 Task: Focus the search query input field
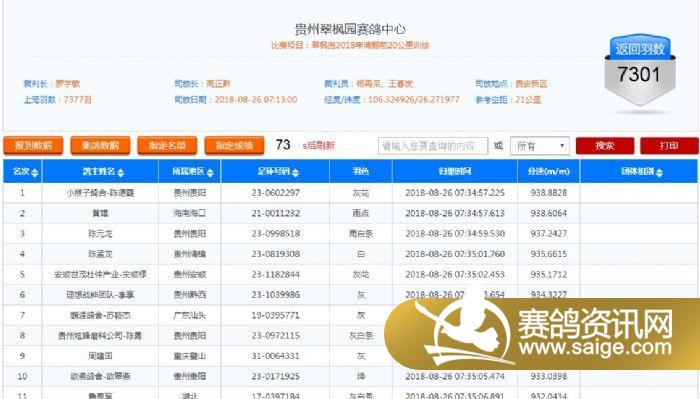(433, 146)
